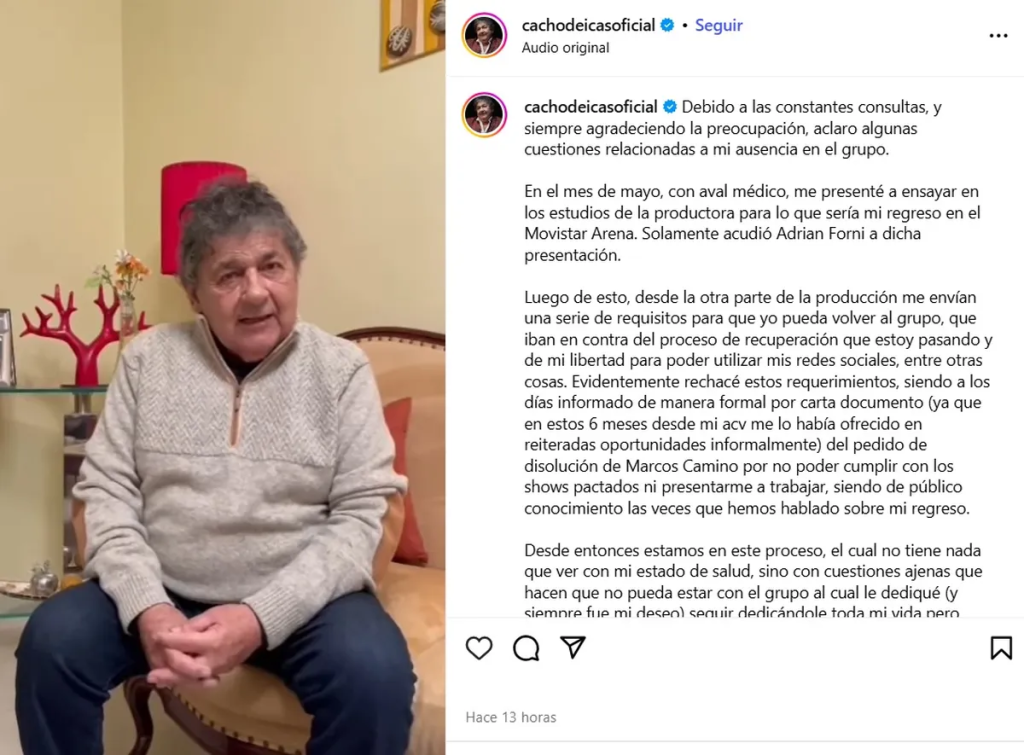
Task: Save the post with the bookmark icon
Action: (1001, 648)
